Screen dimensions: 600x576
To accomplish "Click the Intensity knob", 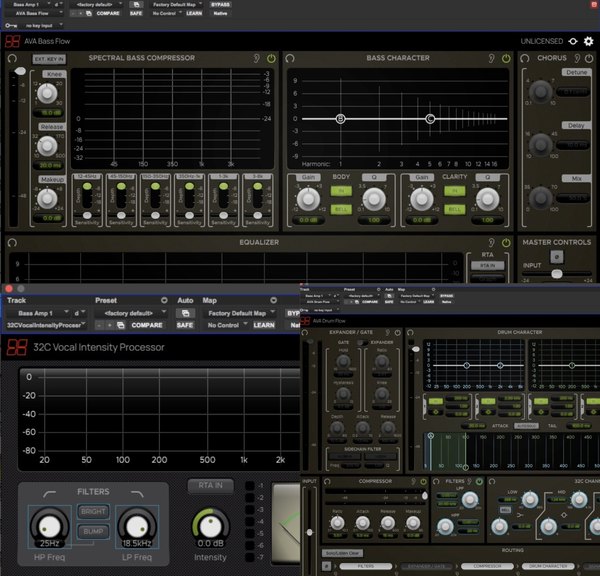I will point(210,523).
